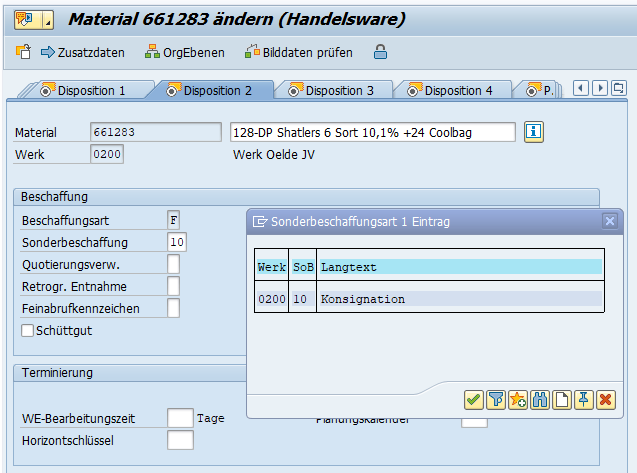Open the Disposition 3 tab
The image size is (637, 473).
pyautogui.click(x=330, y=90)
